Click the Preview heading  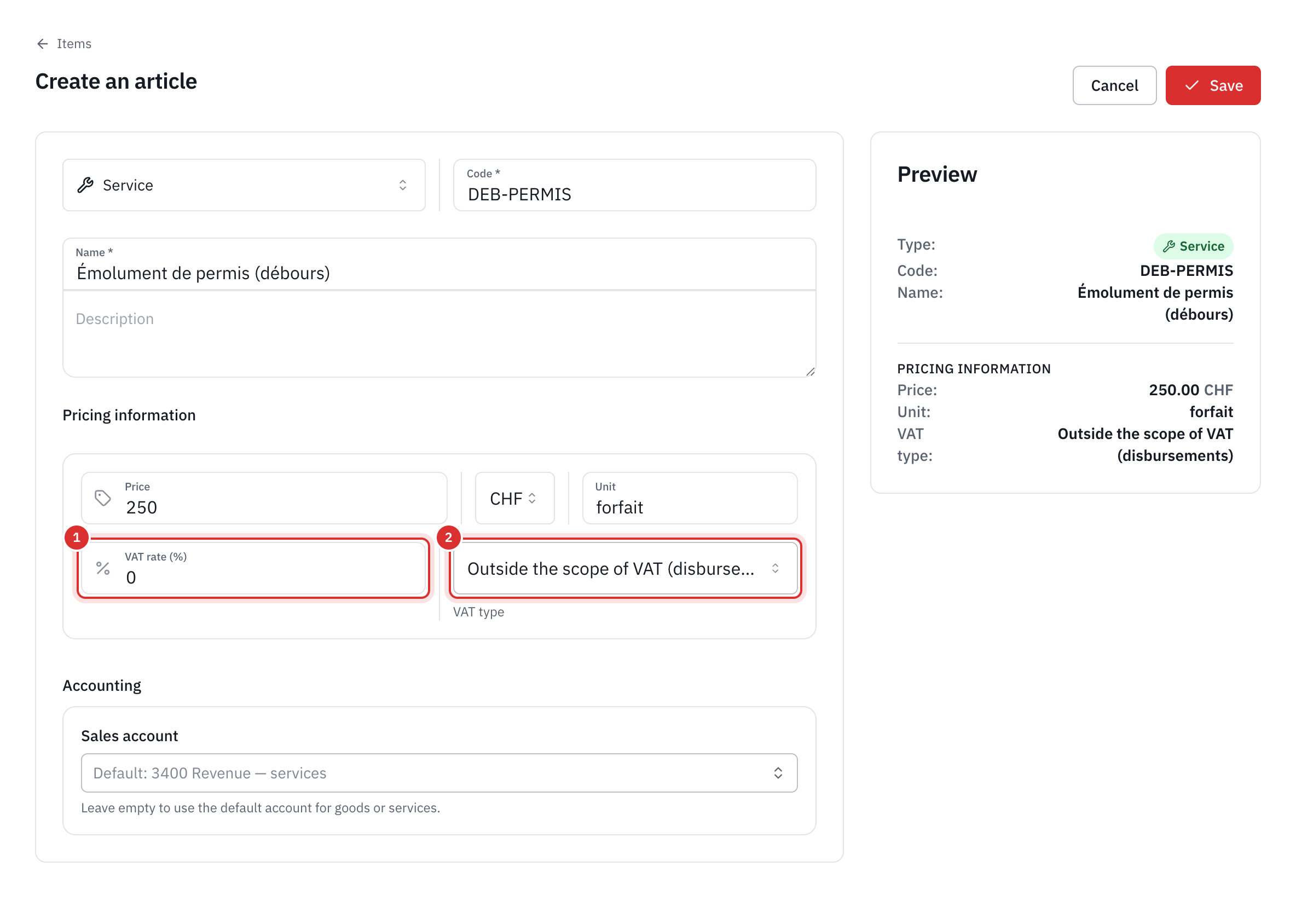coord(937,174)
